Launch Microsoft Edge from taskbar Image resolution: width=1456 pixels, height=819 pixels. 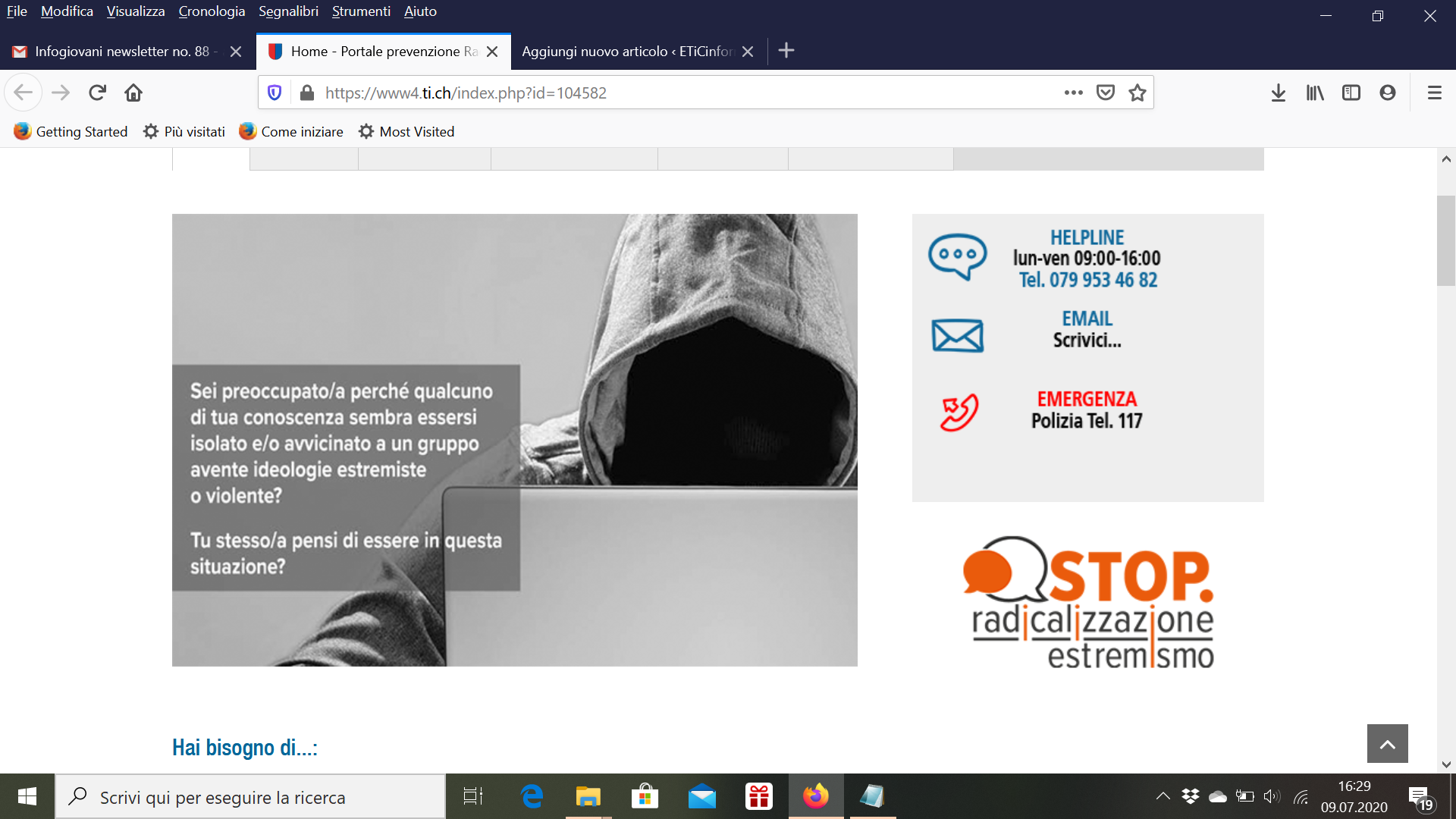click(x=532, y=796)
